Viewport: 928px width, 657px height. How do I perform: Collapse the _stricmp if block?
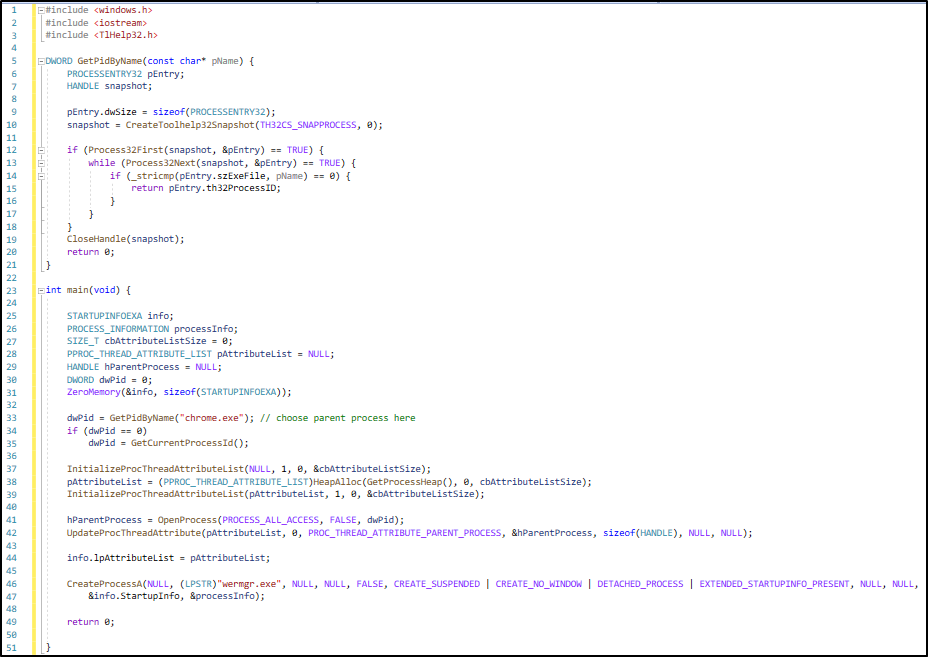pos(41,176)
